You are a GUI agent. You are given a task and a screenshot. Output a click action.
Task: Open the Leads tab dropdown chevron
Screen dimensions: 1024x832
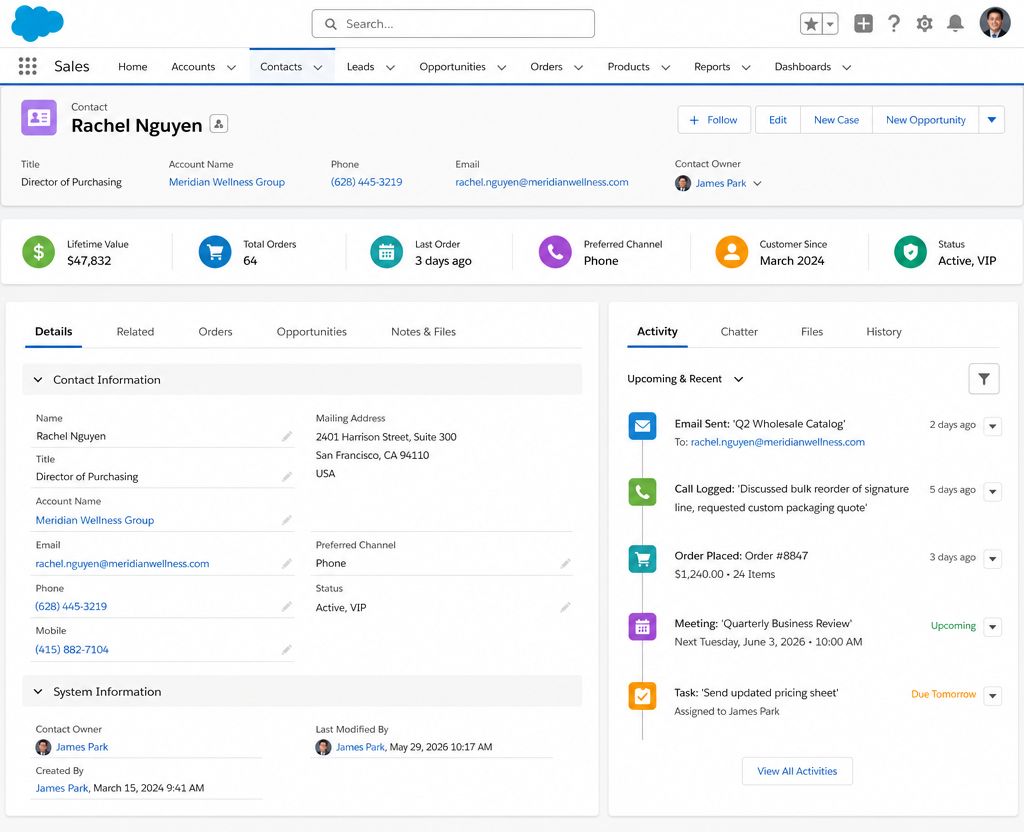click(391, 67)
